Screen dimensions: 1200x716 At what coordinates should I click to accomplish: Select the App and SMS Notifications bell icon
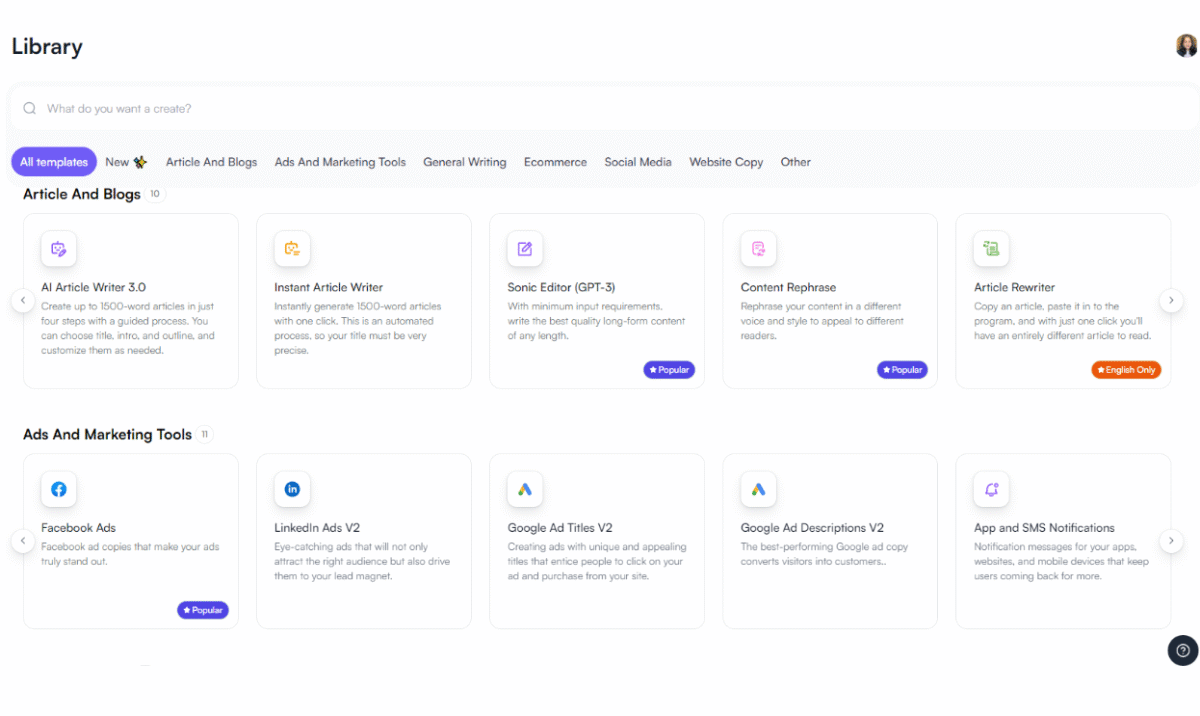(x=991, y=489)
